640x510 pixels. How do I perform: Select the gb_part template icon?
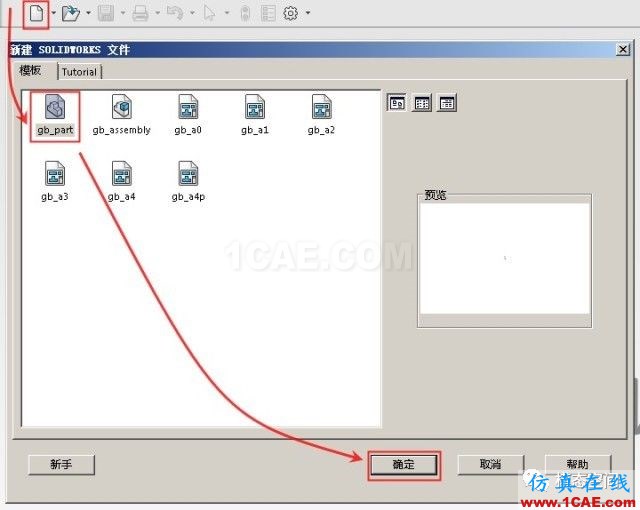tap(55, 115)
